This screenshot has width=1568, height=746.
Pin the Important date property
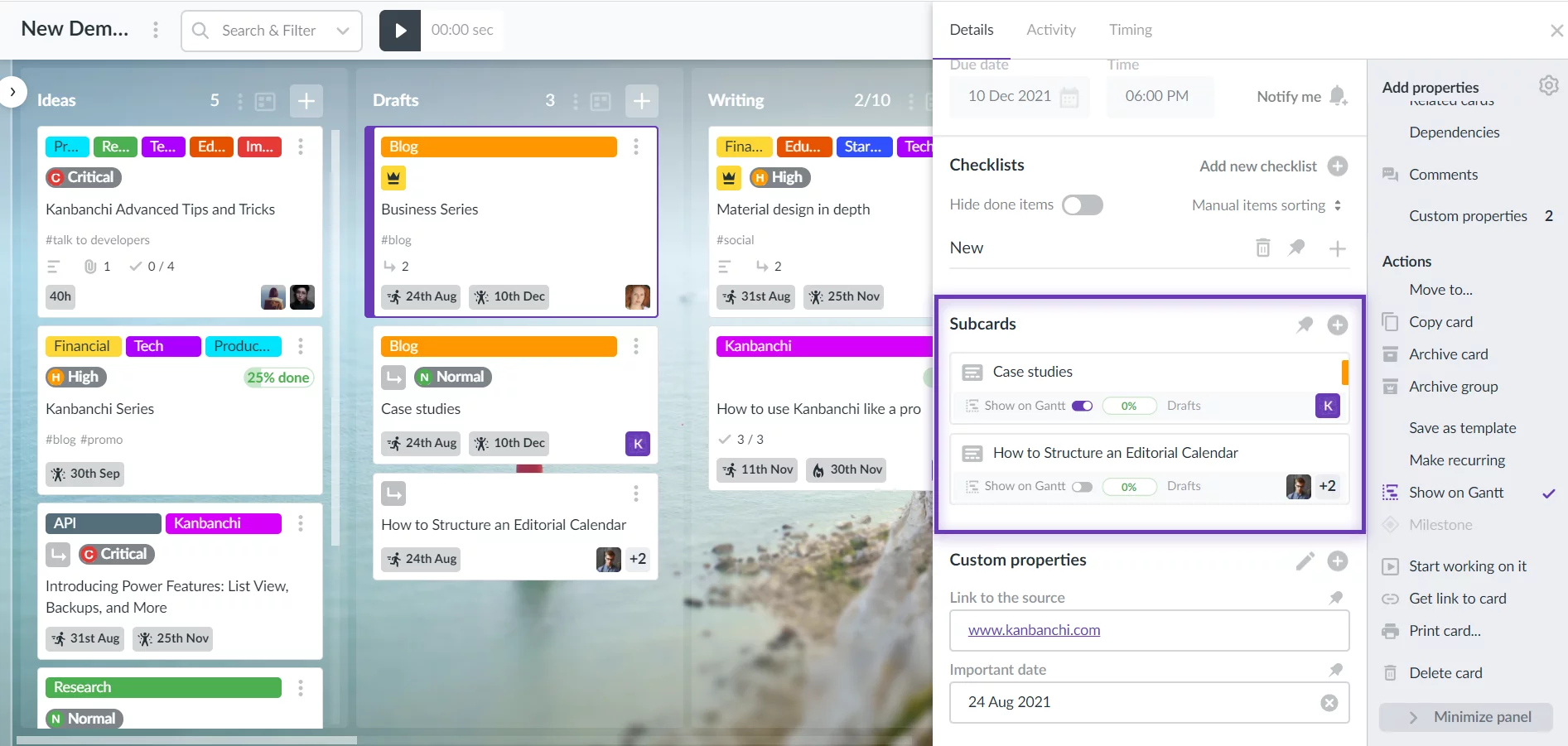point(1336,670)
